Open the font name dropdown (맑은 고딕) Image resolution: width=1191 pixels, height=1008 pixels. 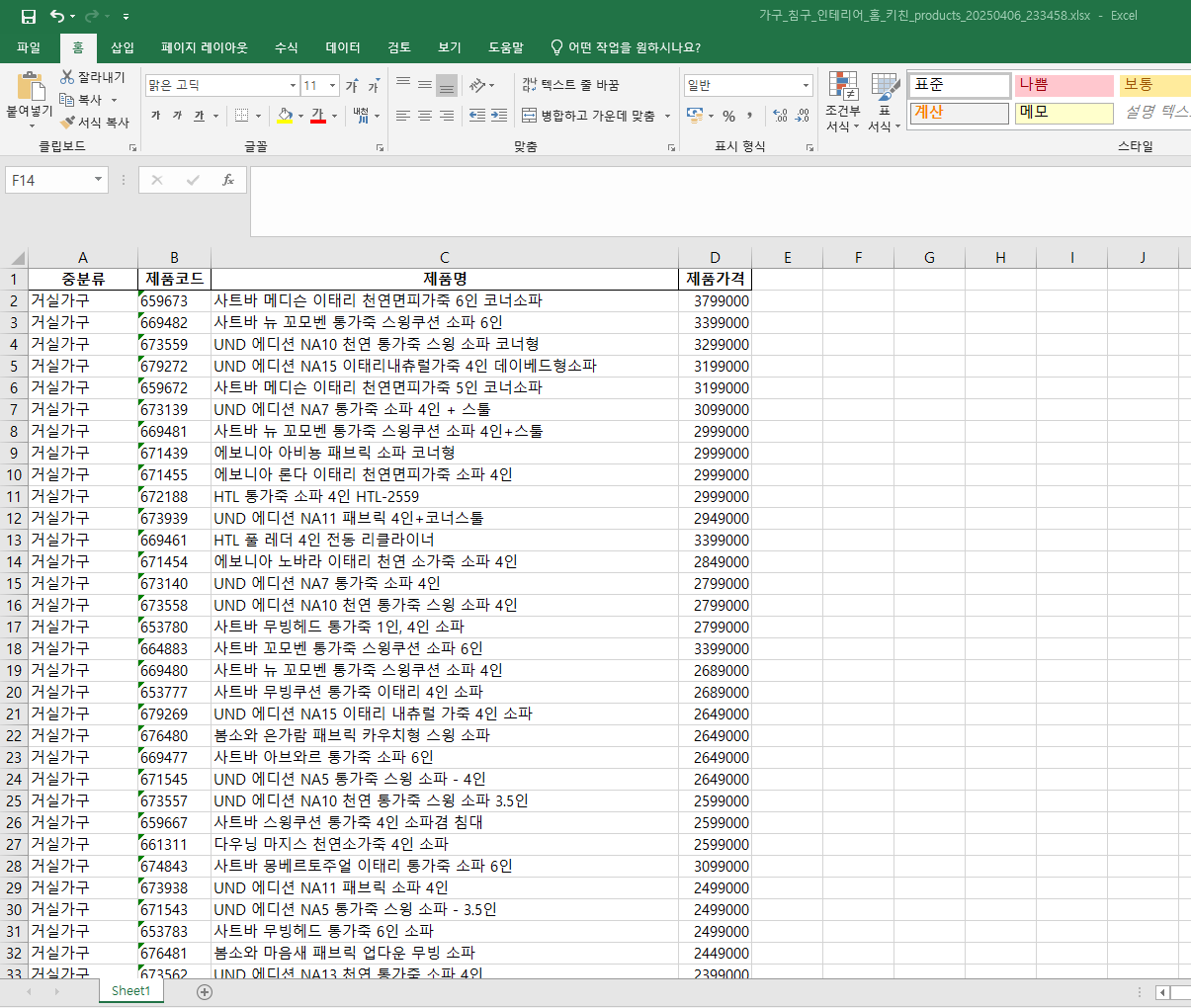pos(293,86)
